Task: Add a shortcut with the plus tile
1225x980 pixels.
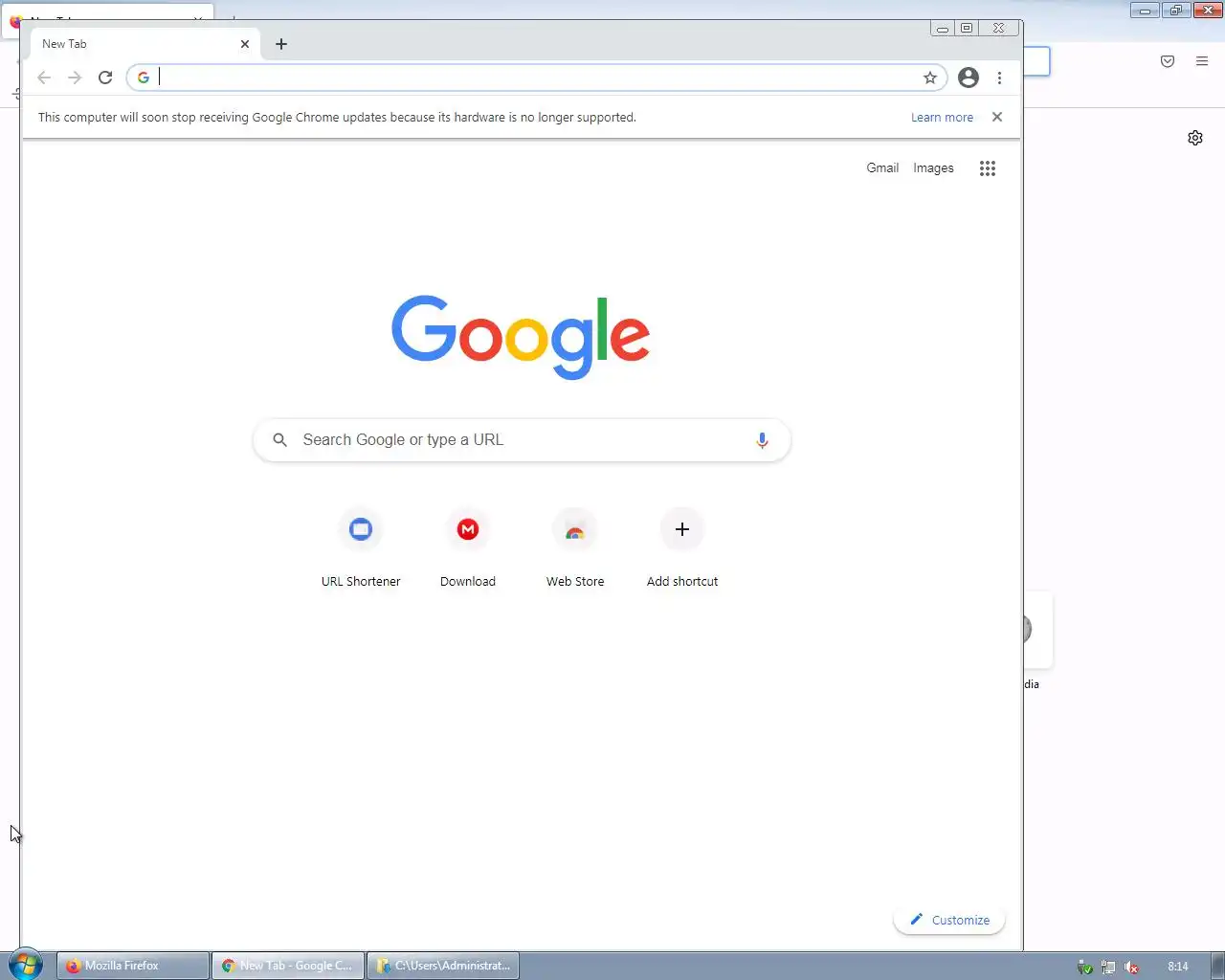Action: [x=682, y=548]
